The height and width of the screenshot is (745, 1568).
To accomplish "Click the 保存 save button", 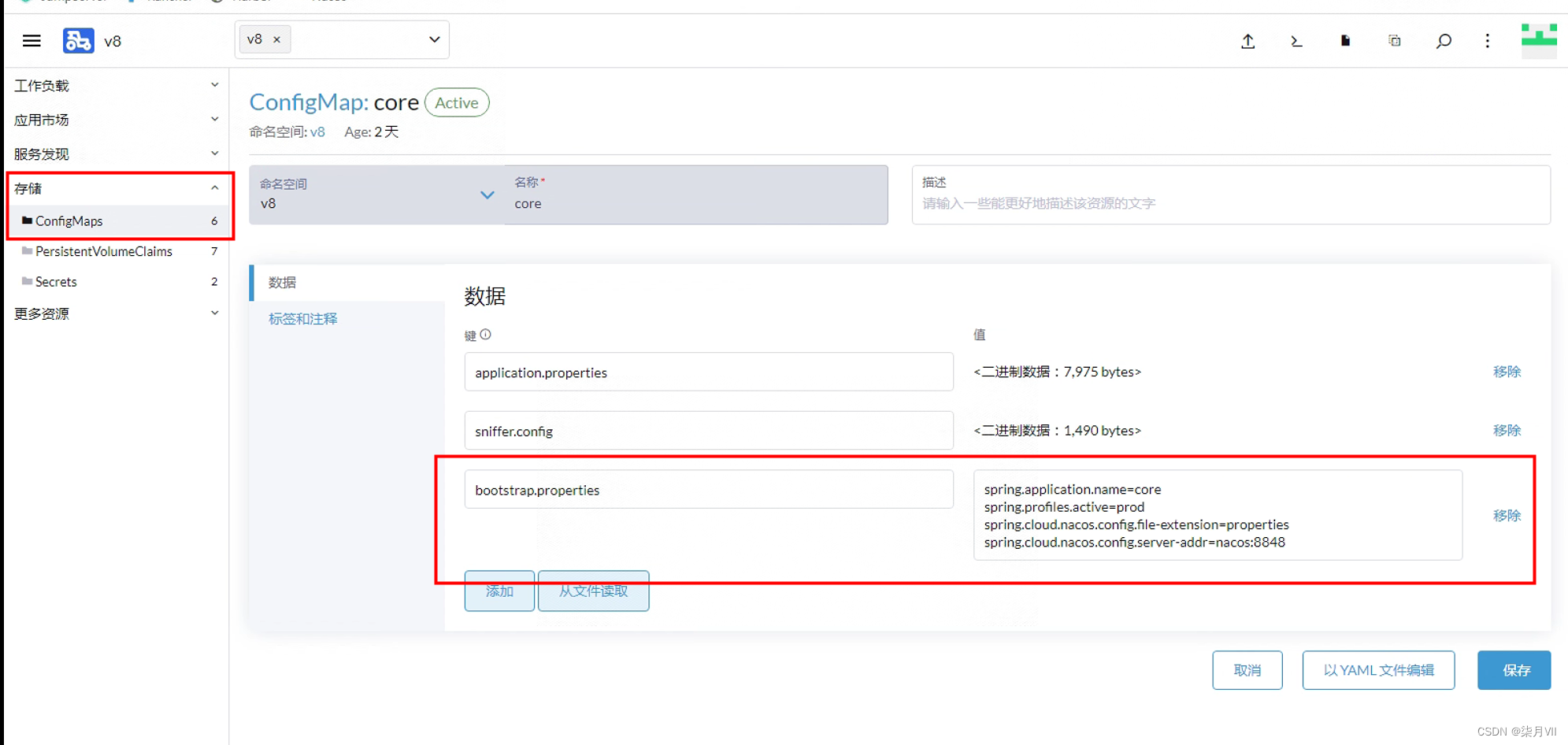I will pos(1514,670).
